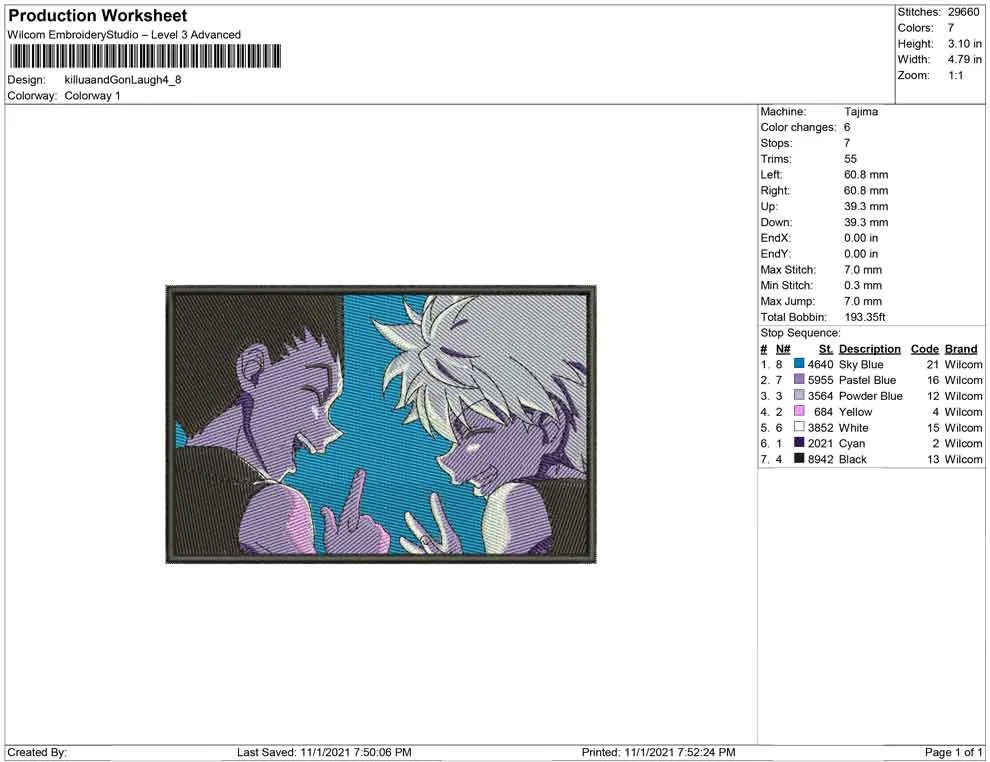Click 'Pastel Blue' description text
The image size is (990, 762).
(867, 380)
